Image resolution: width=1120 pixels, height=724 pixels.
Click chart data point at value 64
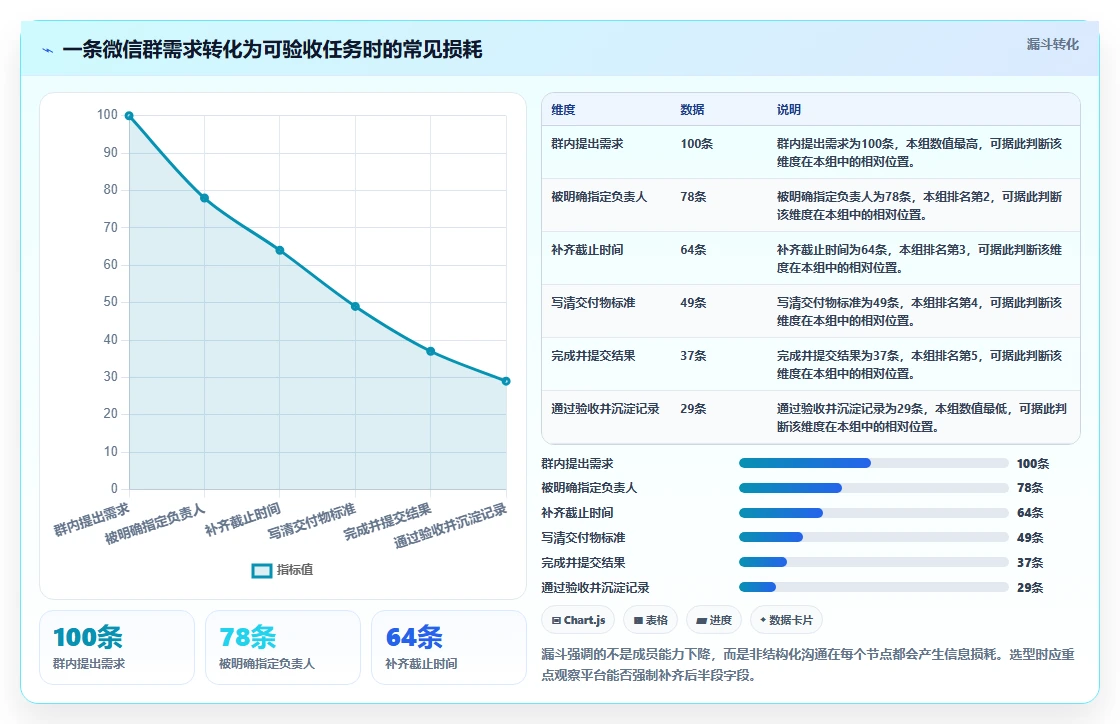tap(280, 250)
